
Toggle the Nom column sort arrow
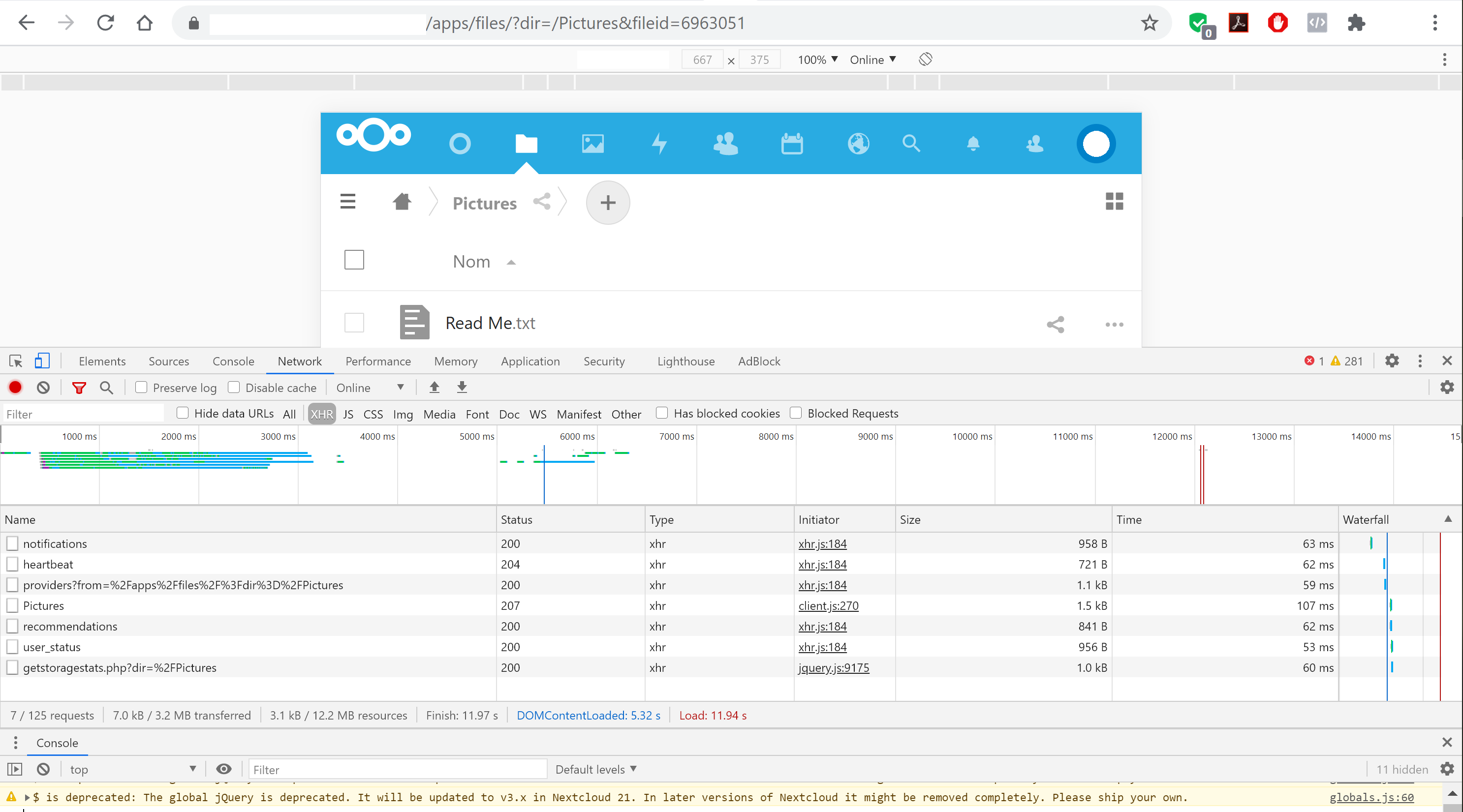click(511, 262)
